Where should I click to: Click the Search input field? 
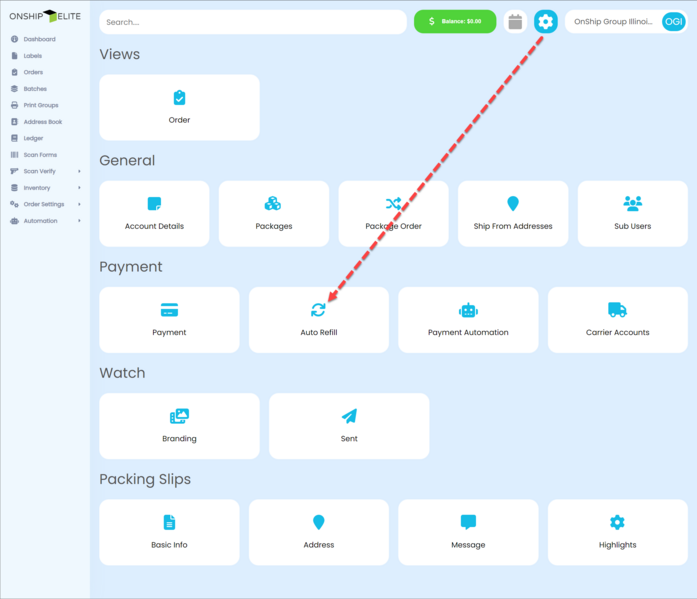252,21
